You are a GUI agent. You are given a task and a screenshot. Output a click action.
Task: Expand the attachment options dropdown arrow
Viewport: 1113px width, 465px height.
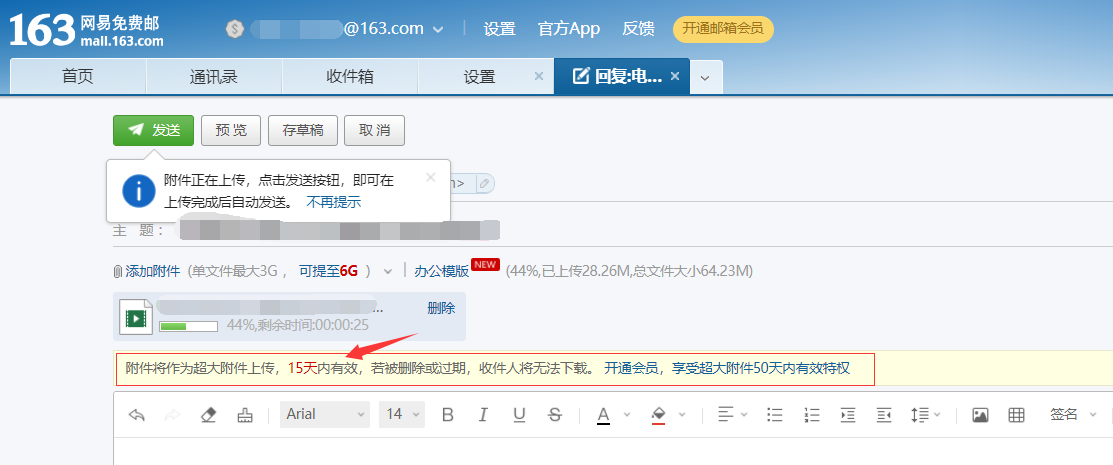388,271
